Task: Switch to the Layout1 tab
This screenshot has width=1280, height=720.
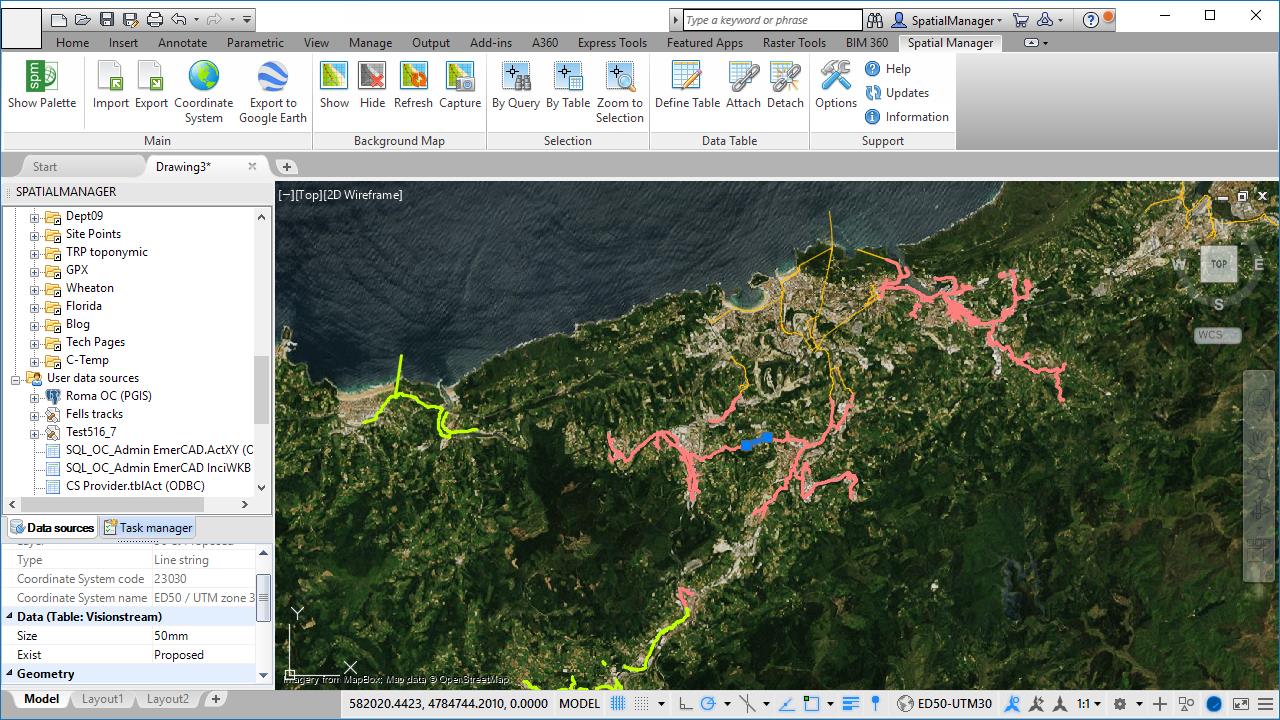Action: pos(103,699)
